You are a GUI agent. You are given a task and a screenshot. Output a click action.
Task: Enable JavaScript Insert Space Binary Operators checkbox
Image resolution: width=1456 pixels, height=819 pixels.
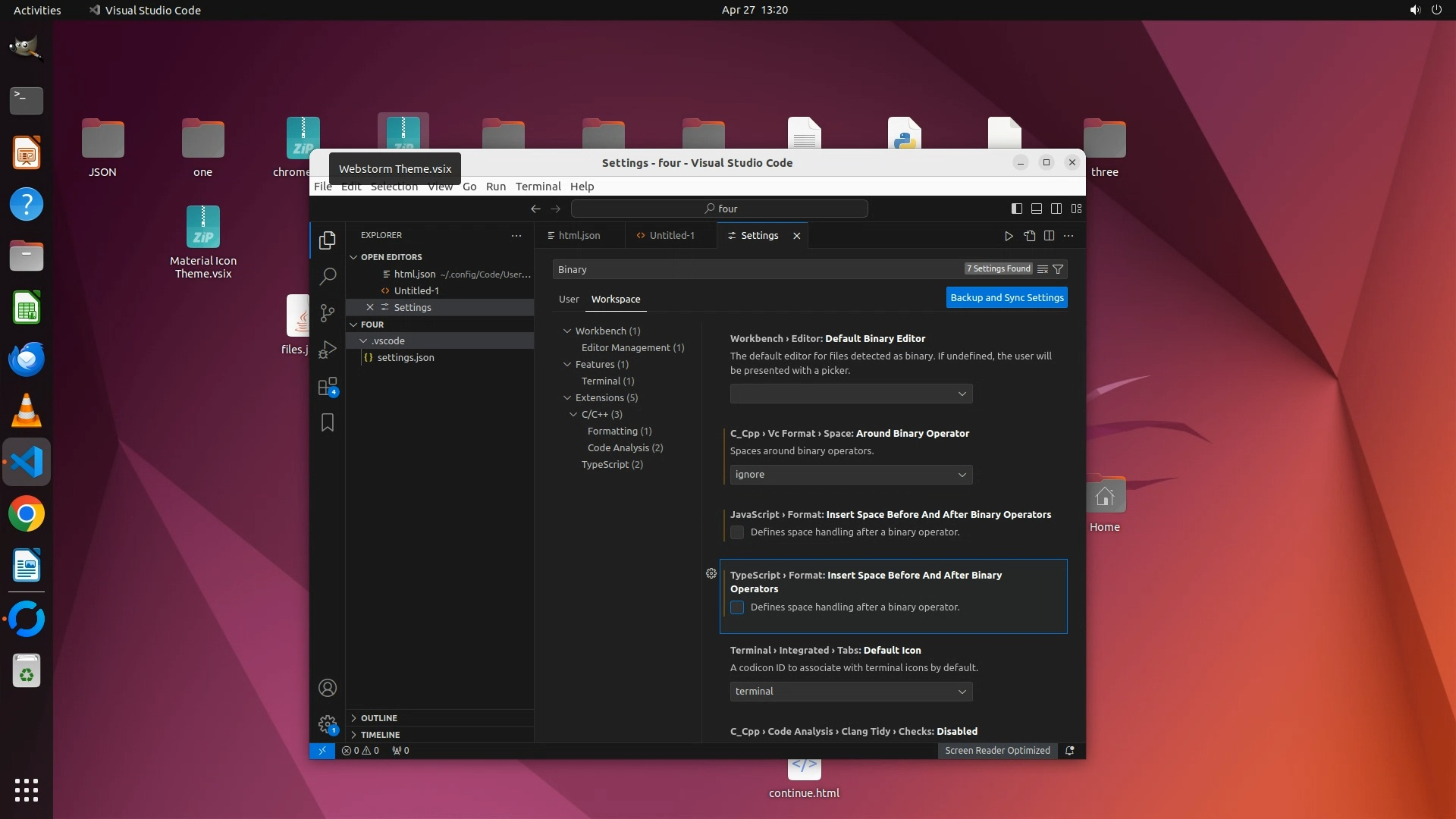click(737, 532)
